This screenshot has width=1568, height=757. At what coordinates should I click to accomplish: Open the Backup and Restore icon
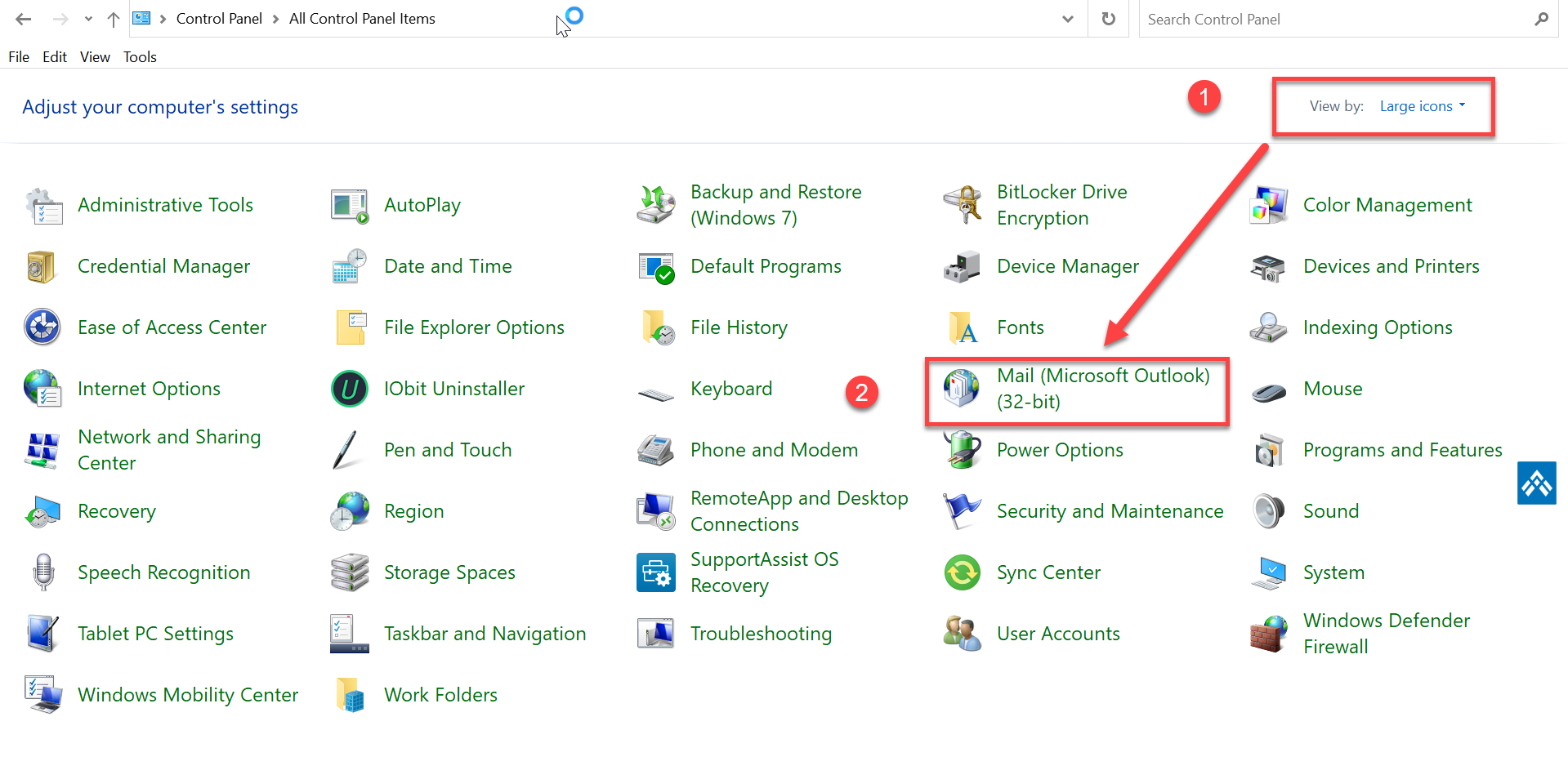click(x=656, y=205)
